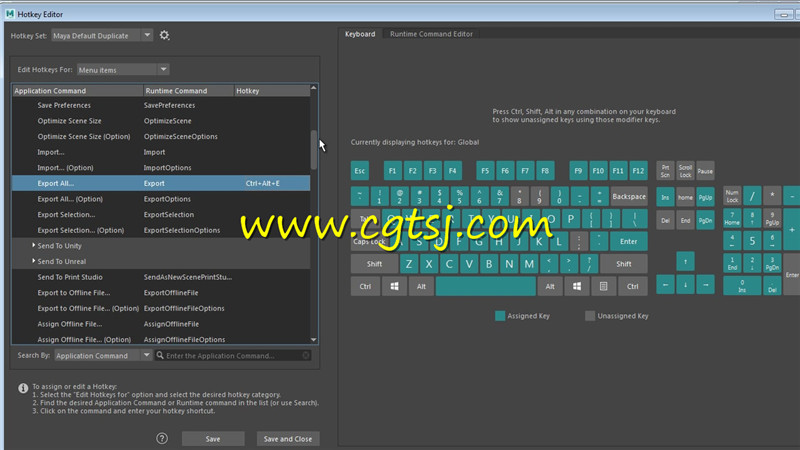Expand the Send To Unity group

34,245
